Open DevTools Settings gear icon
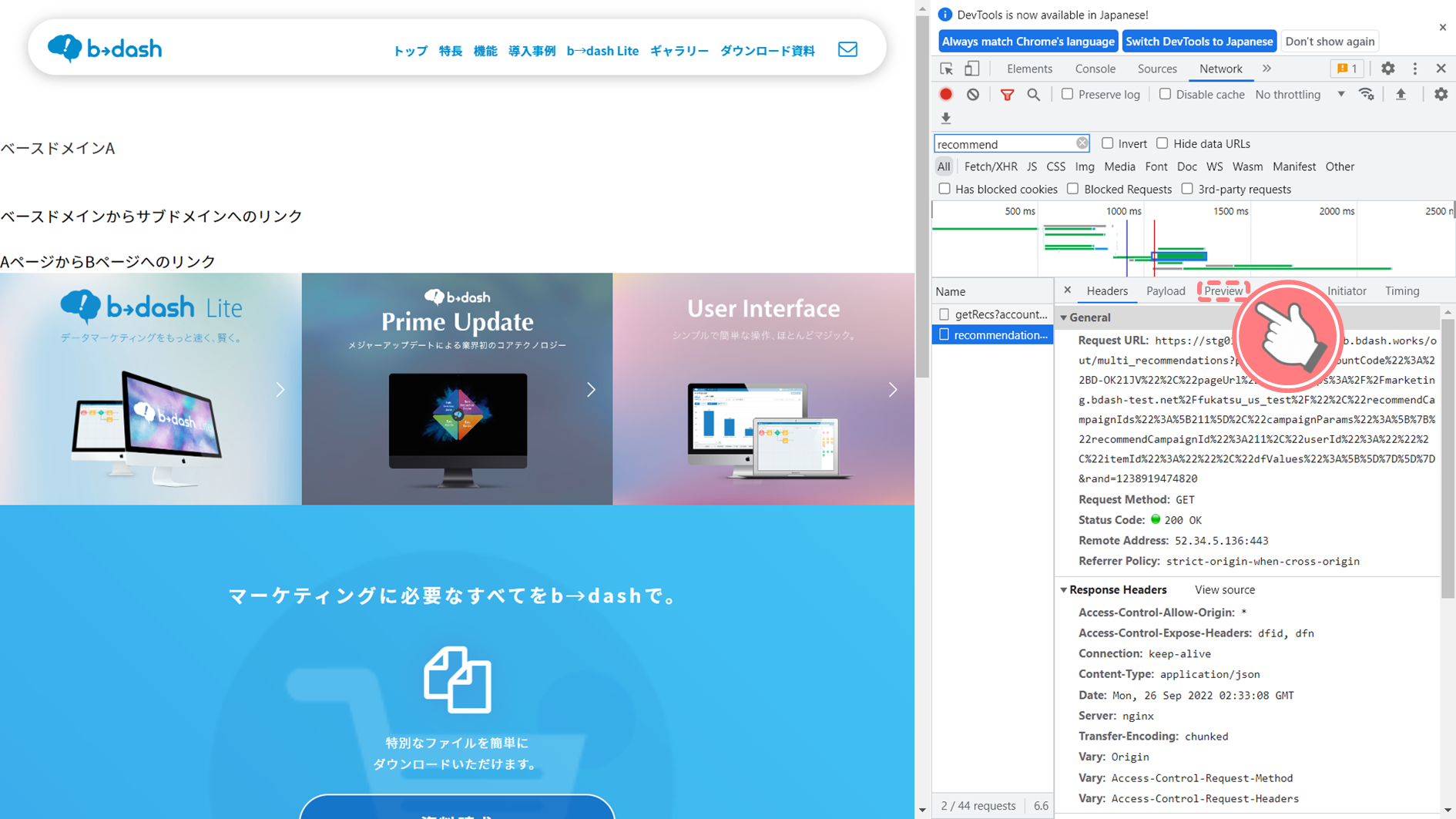Viewport: 1456px width, 819px height. [1387, 69]
